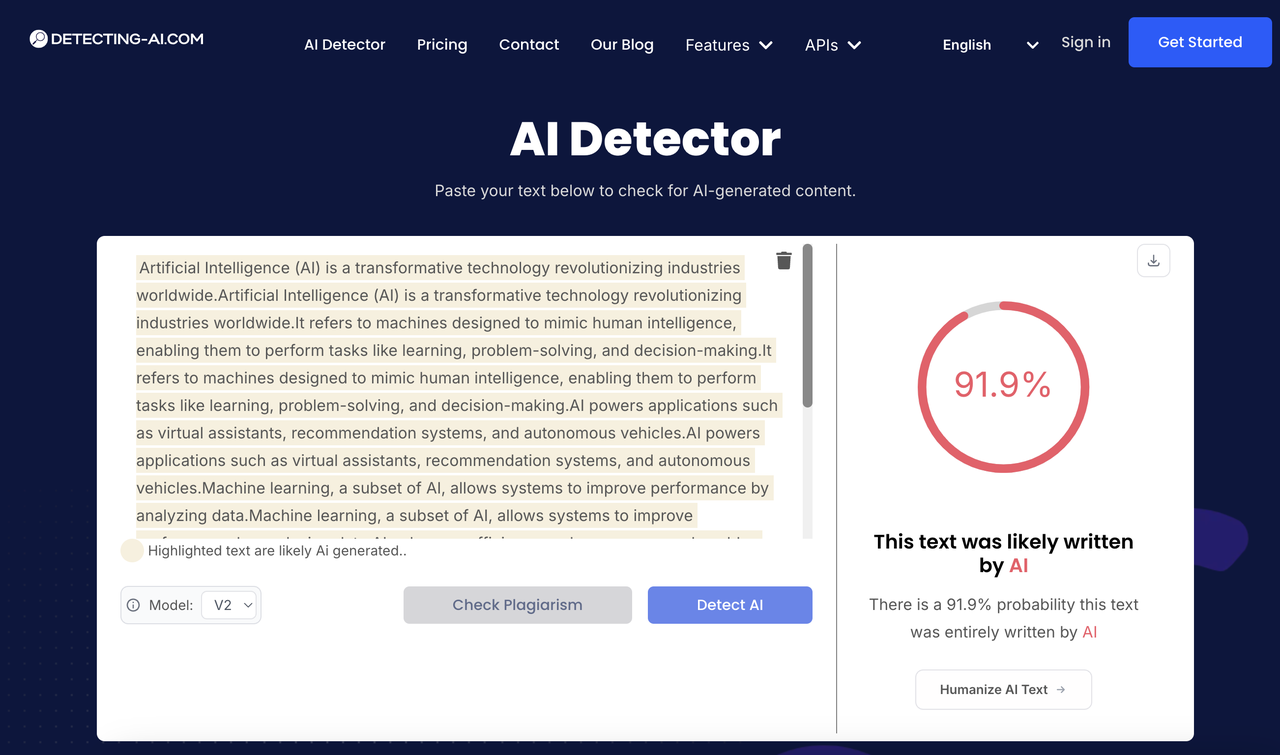Delete text with the trash icon
Viewport: 1280px width, 755px height.
[784, 260]
